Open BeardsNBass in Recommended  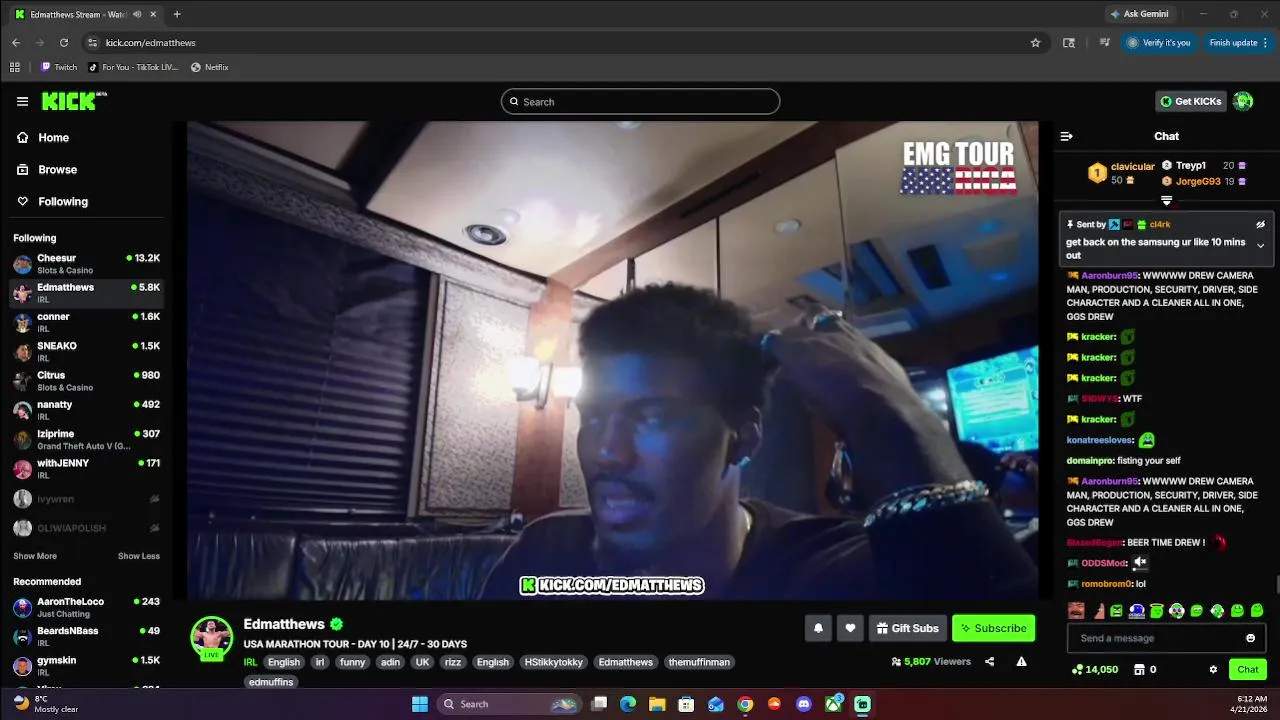coord(86,636)
